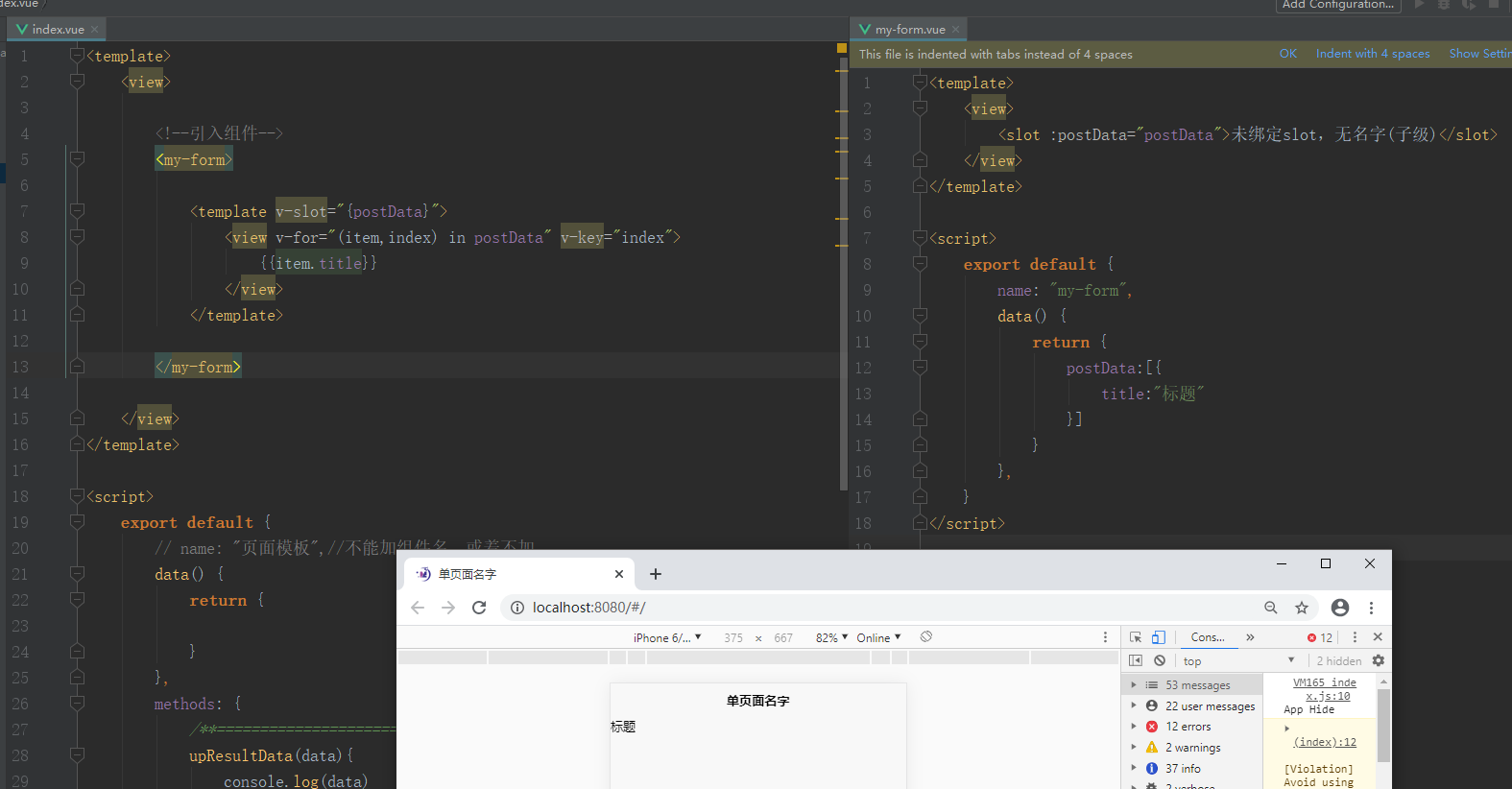
Task: Click the browser back arrow
Action: click(418, 608)
